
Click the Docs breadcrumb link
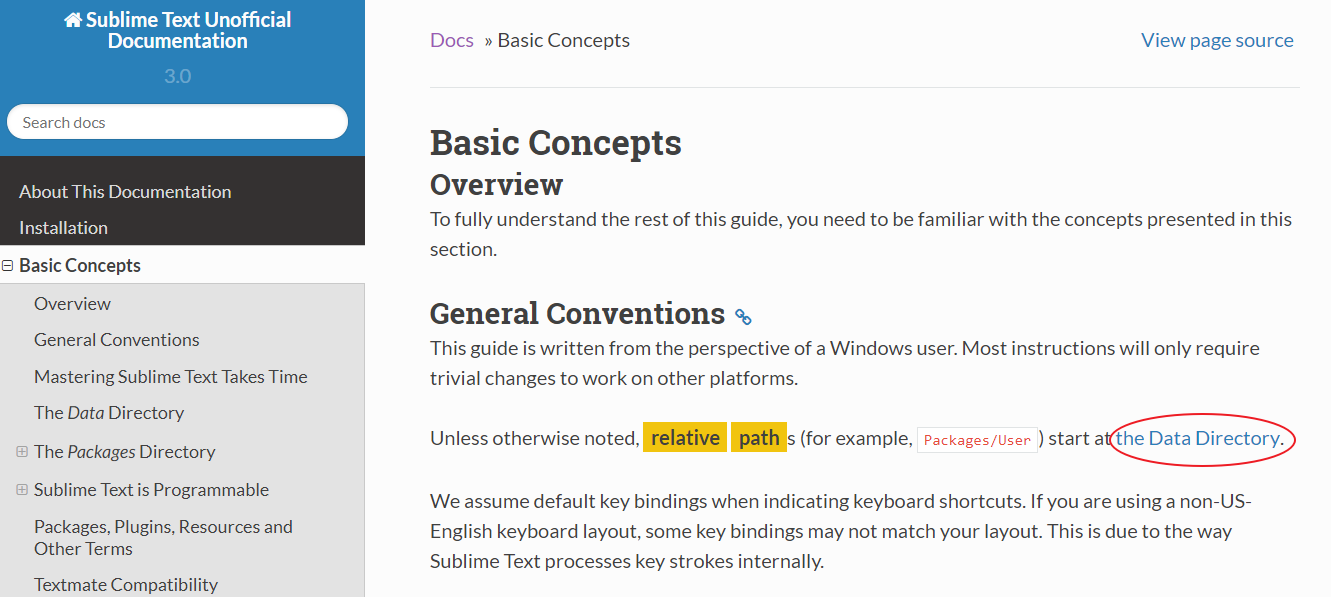452,41
